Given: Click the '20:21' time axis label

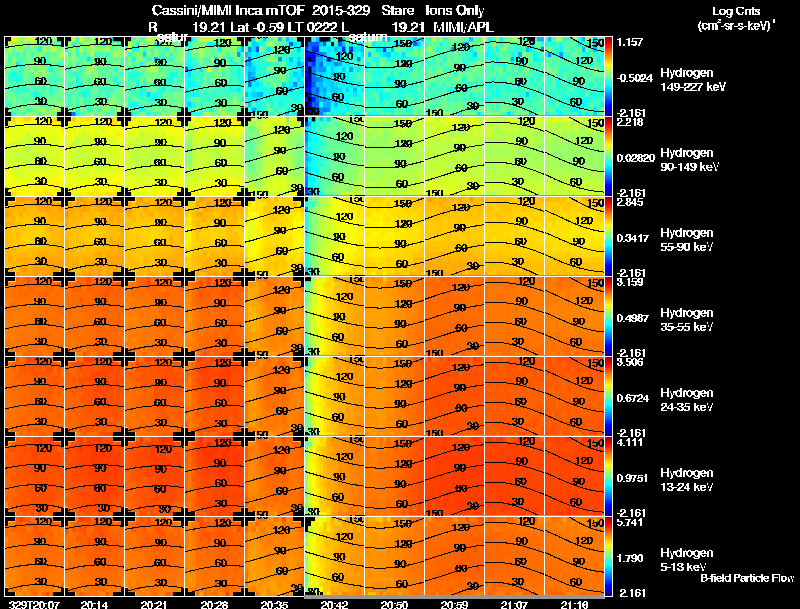Looking at the screenshot, I should click(154, 604).
